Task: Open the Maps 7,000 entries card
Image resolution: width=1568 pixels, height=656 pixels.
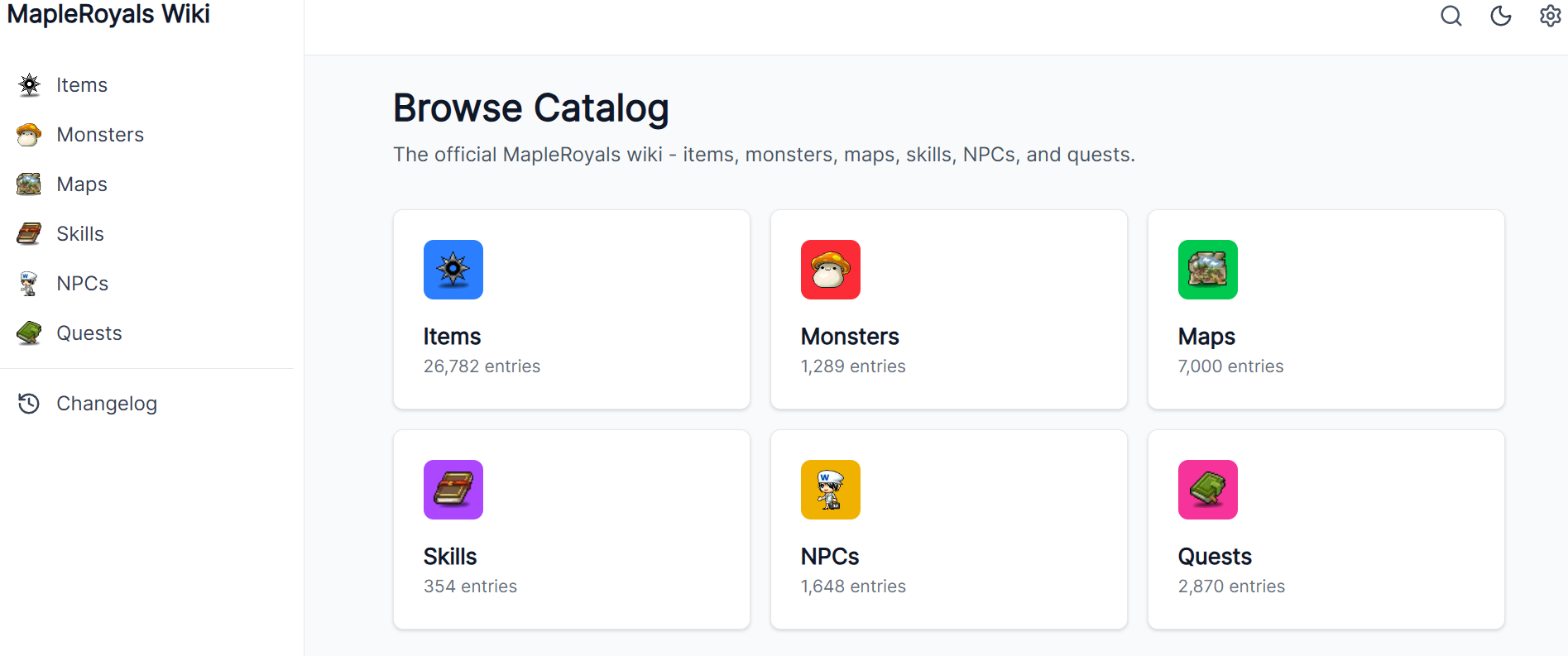Action: coord(1326,309)
